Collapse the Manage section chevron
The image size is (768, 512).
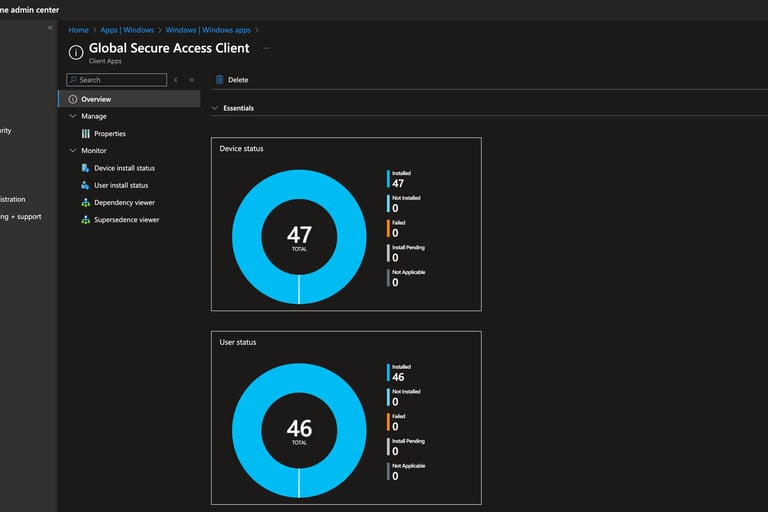tap(73, 116)
